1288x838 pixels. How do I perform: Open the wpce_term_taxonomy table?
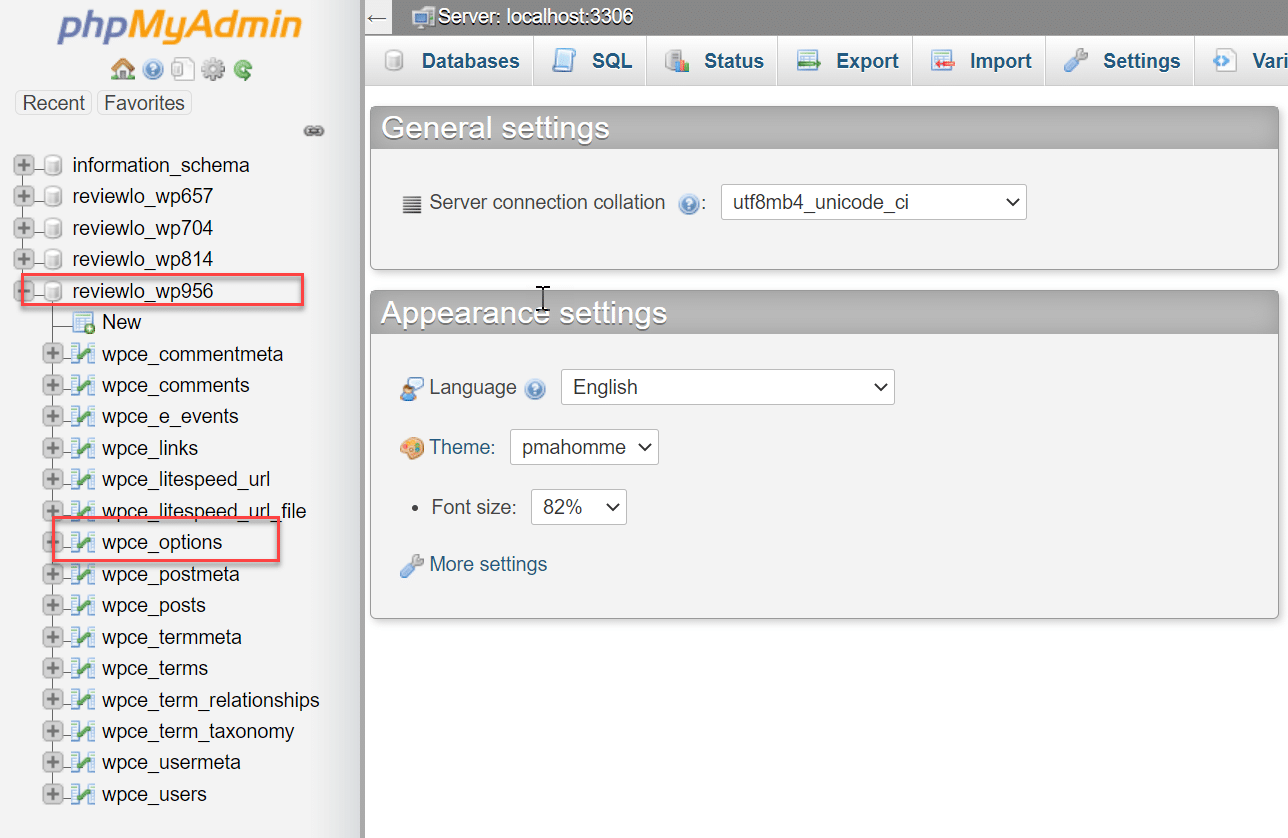pos(198,731)
